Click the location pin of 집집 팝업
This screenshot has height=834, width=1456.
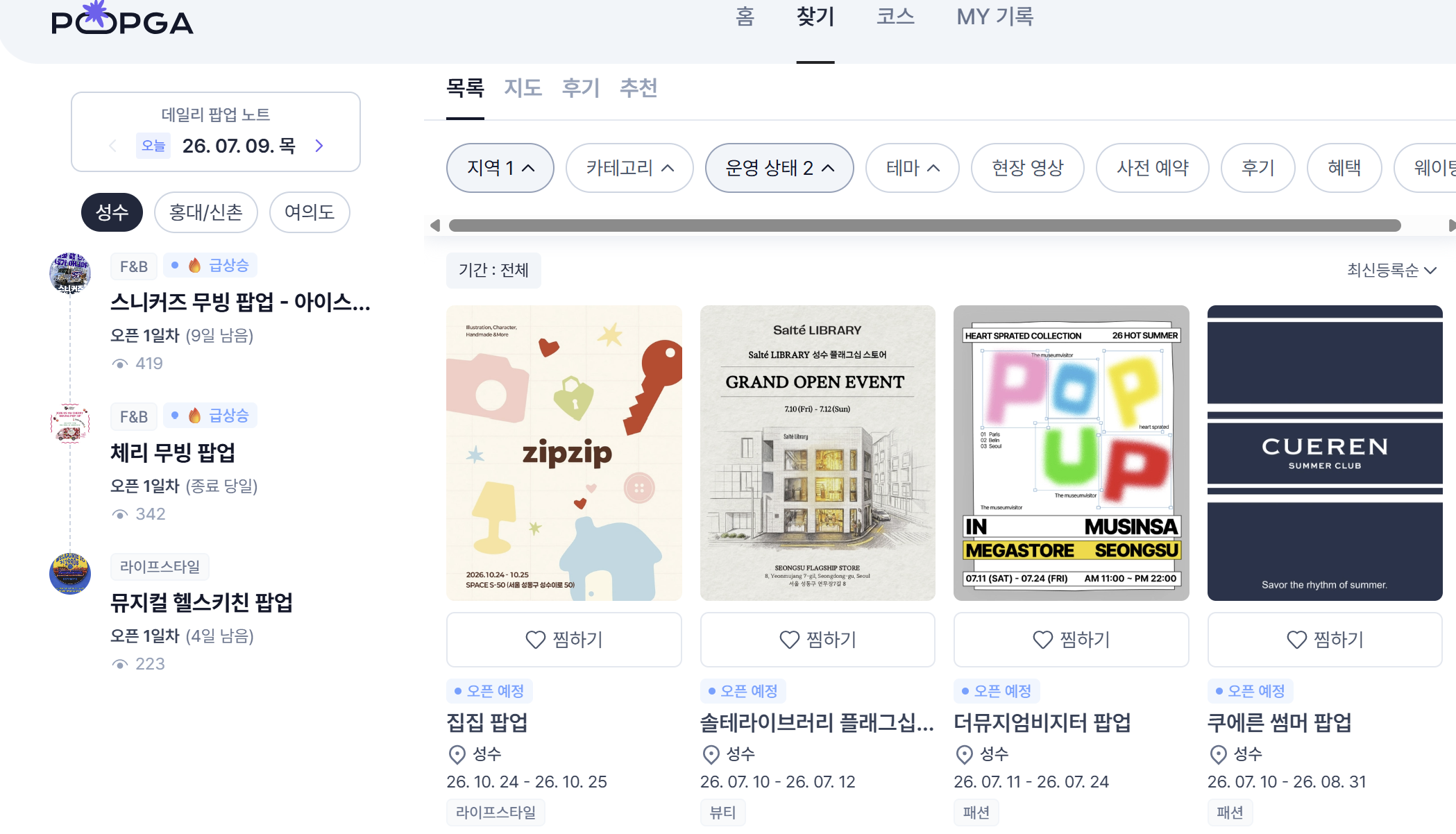point(457,754)
